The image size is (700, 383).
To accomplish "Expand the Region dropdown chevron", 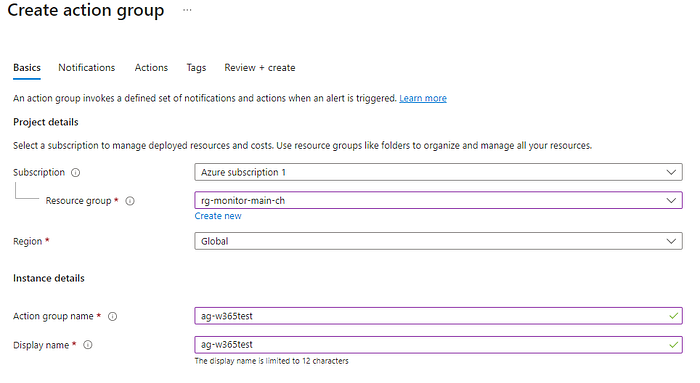I will pos(671,241).
